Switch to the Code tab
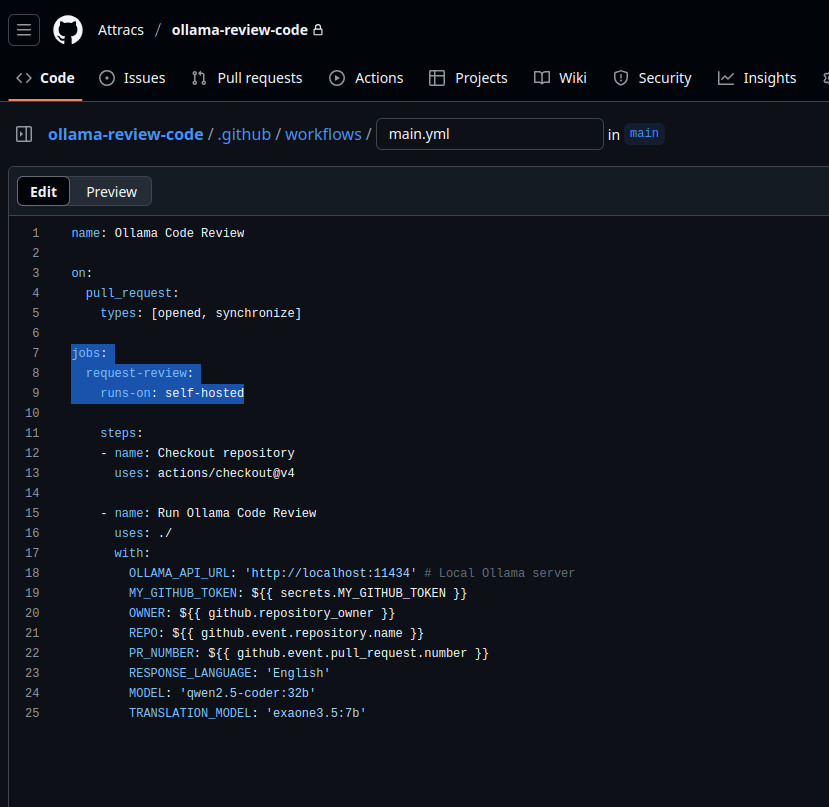 point(45,78)
